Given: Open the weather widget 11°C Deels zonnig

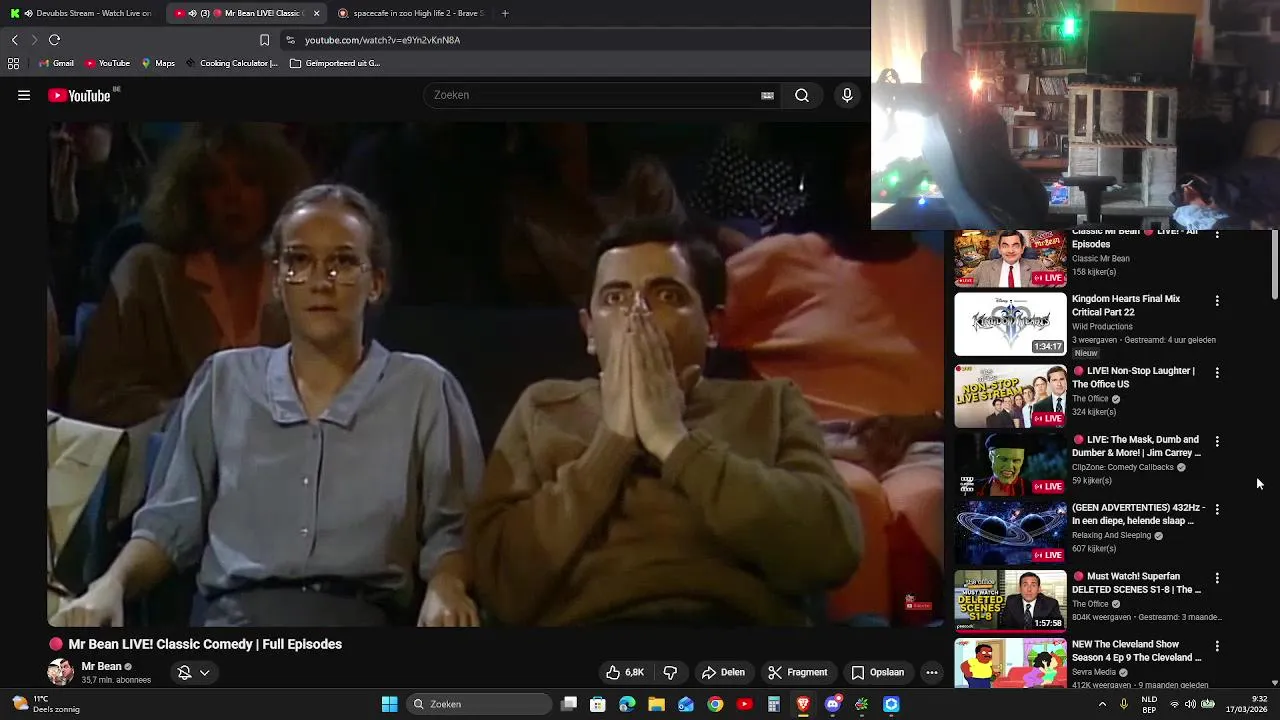Looking at the screenshot, I should pos(45,704).
